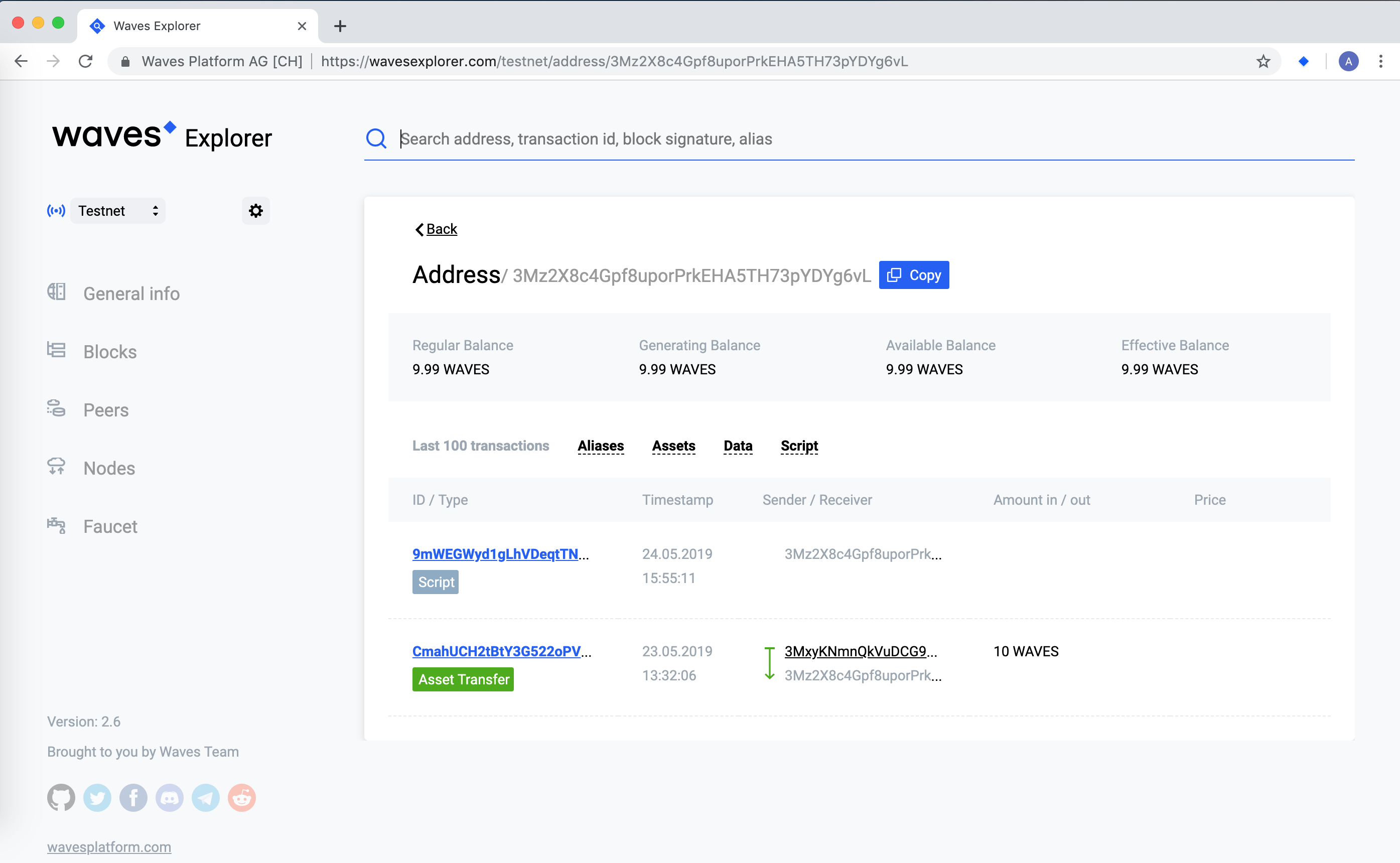Viewport: 1400px width, 863px height.
Task: Open transaction 9mWEGWyd1gLhVDeqtTN link
Action: click(495, 553)
